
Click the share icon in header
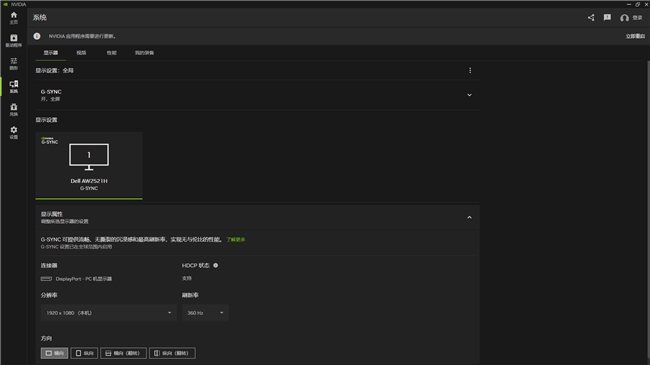pyautogui.click(x=591, y=17)
